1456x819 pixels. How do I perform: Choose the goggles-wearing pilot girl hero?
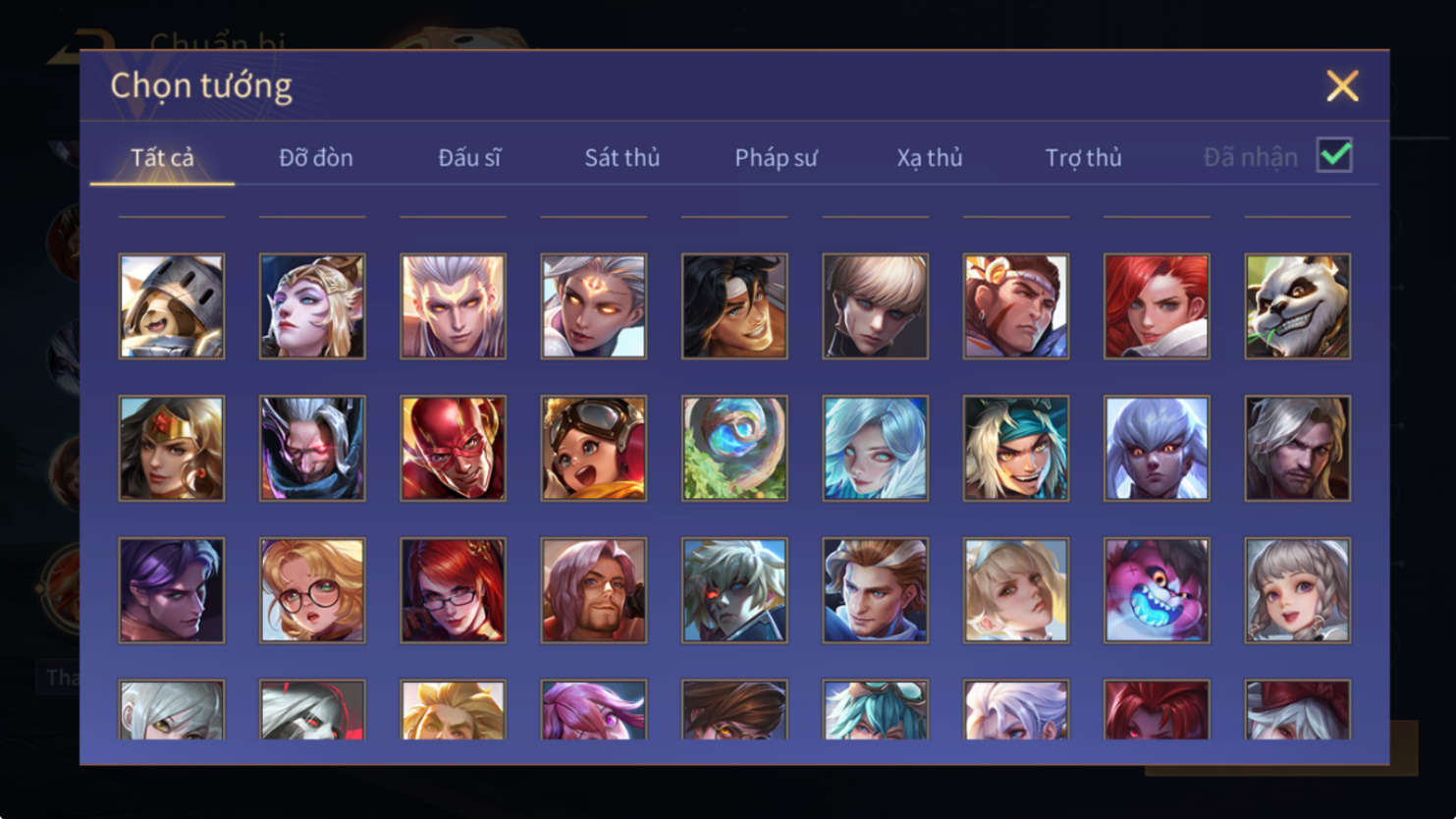point(594,449)
